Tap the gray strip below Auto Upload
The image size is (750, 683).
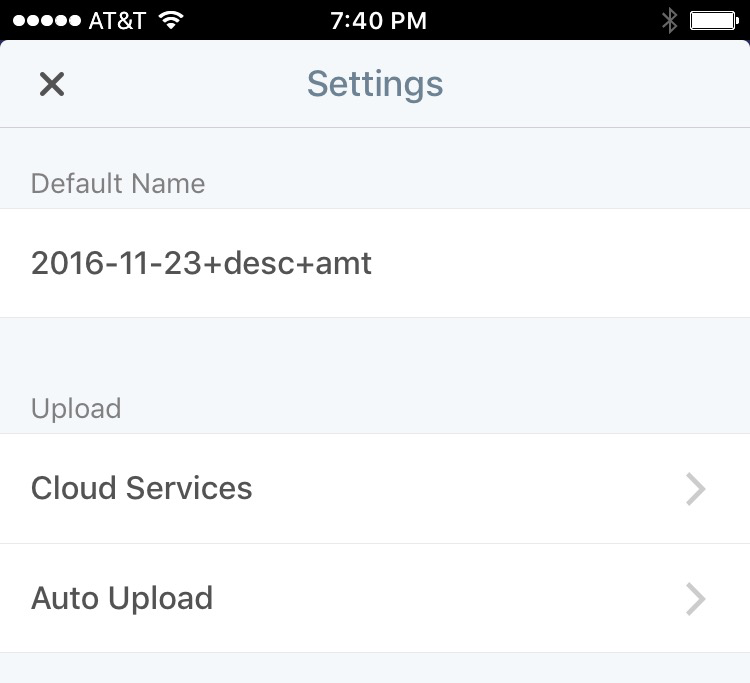point(375,668)
